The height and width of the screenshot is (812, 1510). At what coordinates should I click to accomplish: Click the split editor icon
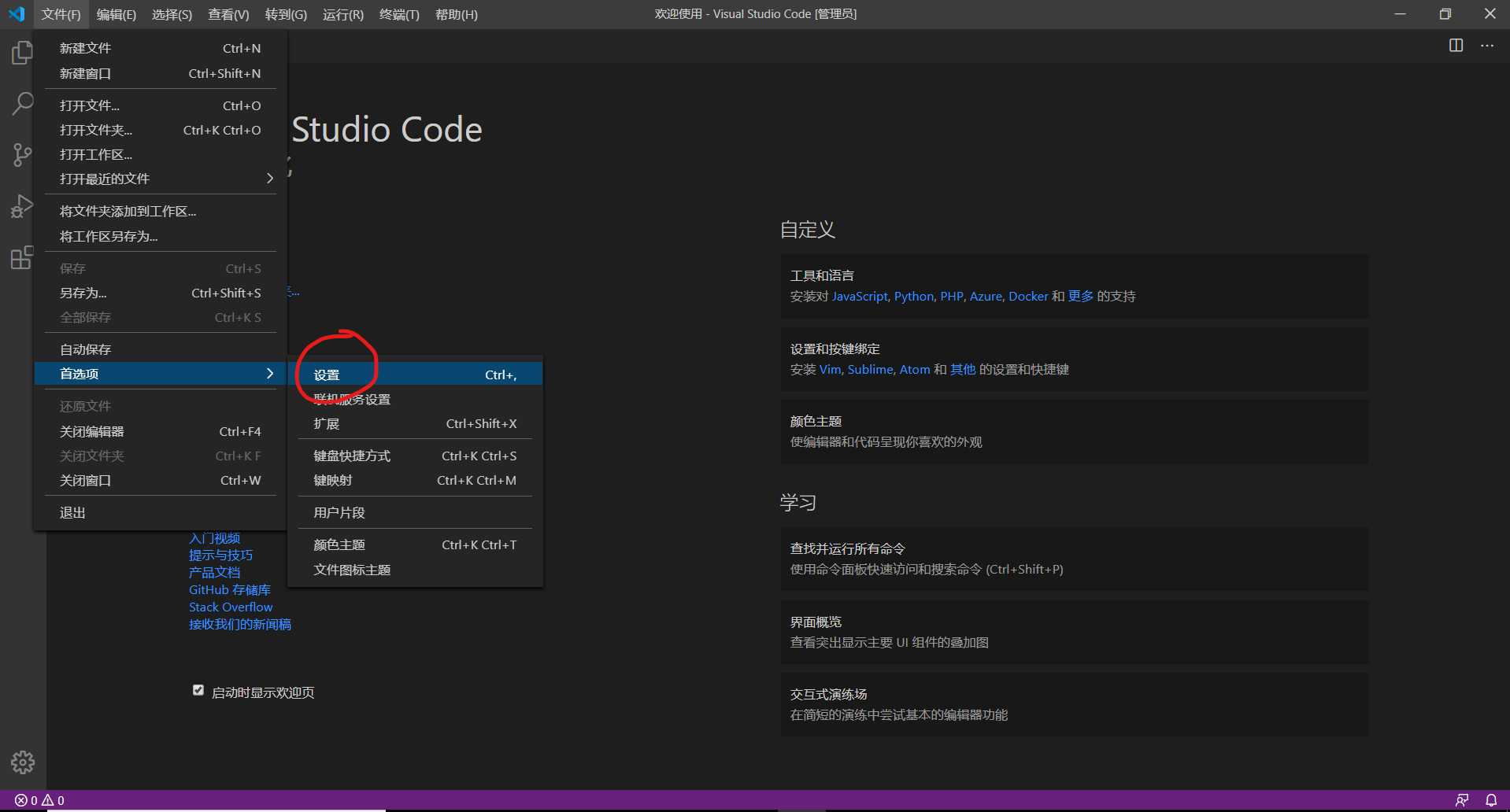tap(1456, 46)
